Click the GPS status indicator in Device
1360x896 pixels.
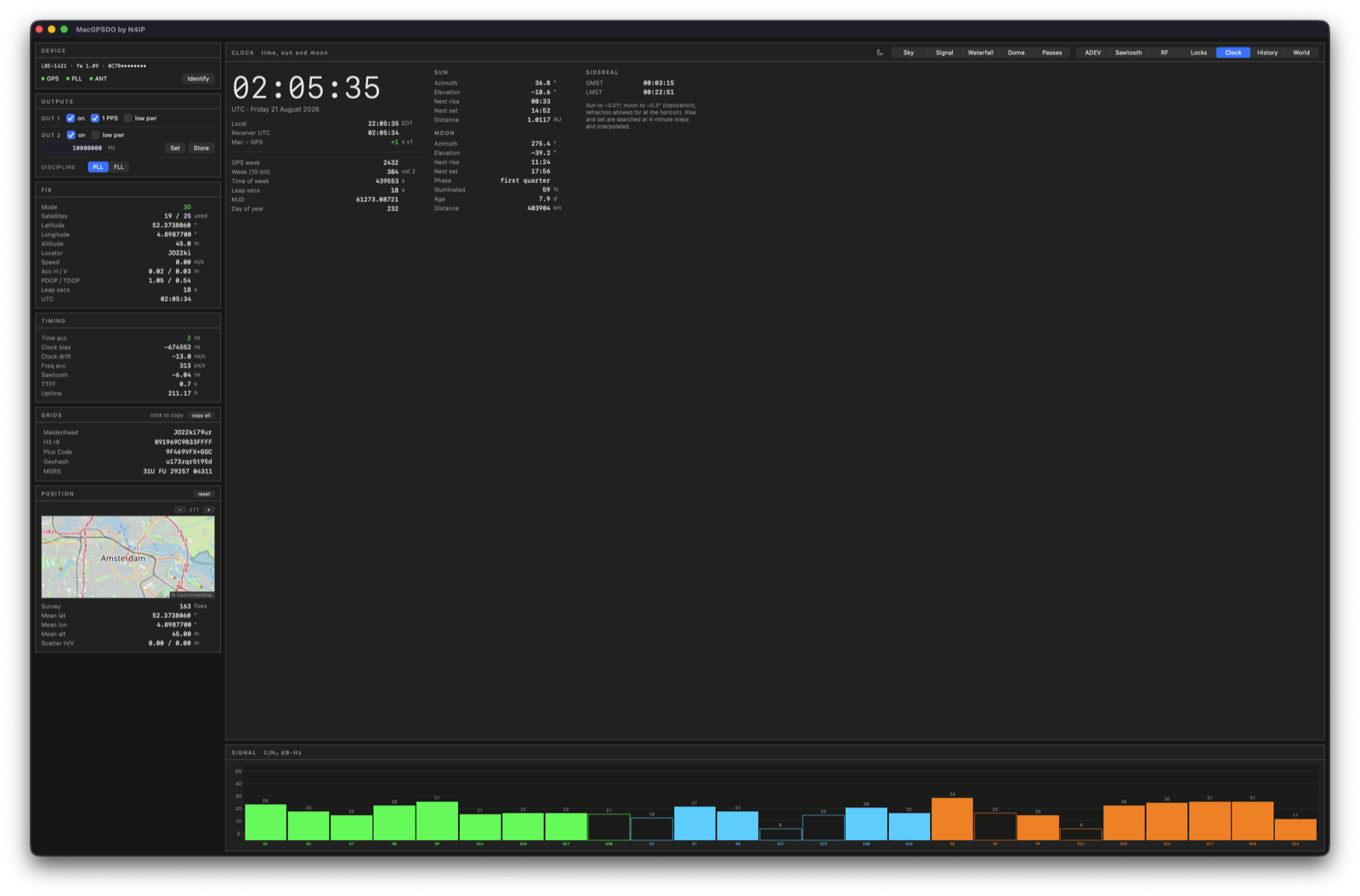[x=50, y=78]
